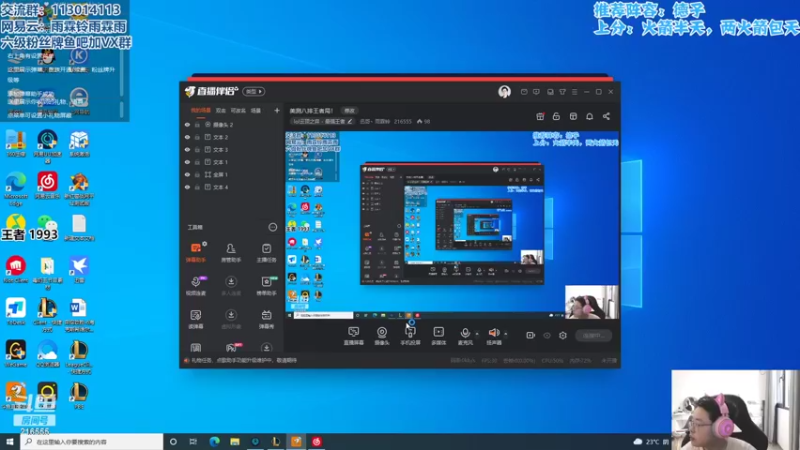Click the Microsoft Edge desktop shortcut
800x450 pixels.
coord(16,188)
